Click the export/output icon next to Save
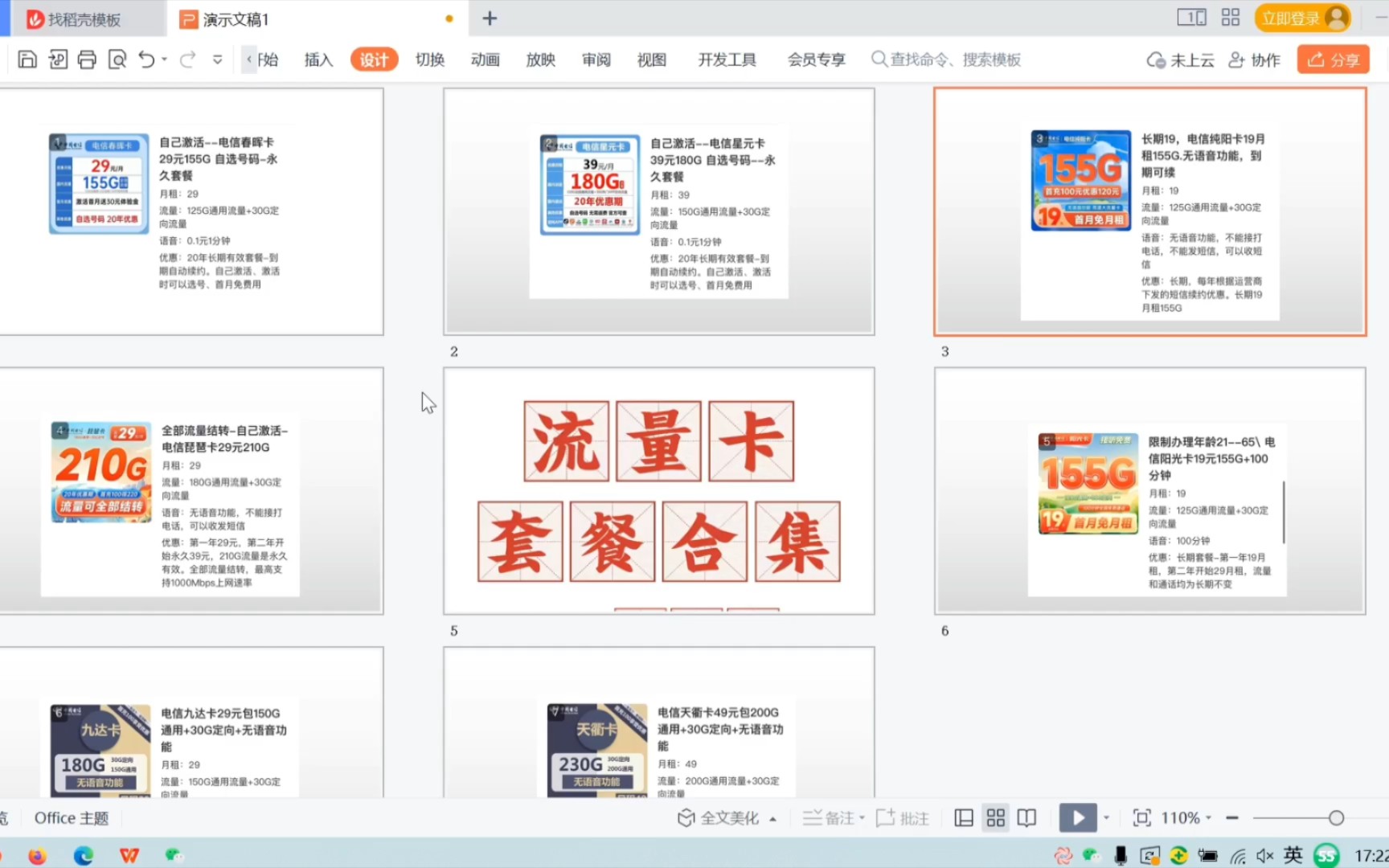 click(58, 59)
